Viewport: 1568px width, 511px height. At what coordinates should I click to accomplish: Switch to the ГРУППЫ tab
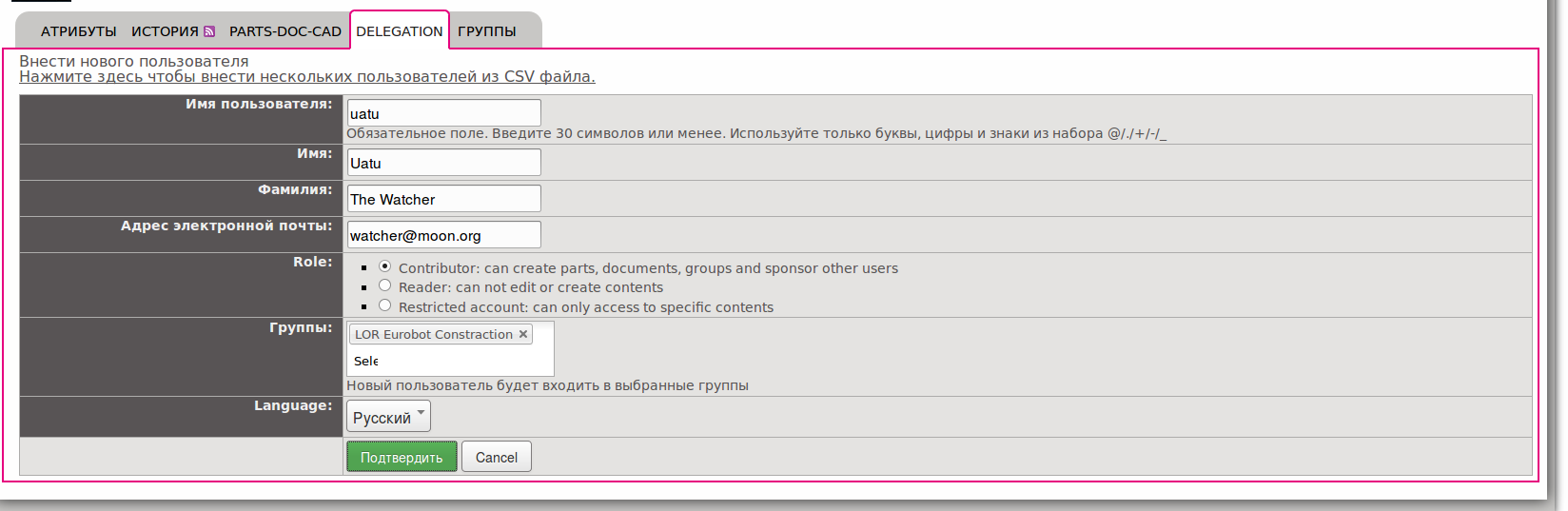tap(486, 31)
